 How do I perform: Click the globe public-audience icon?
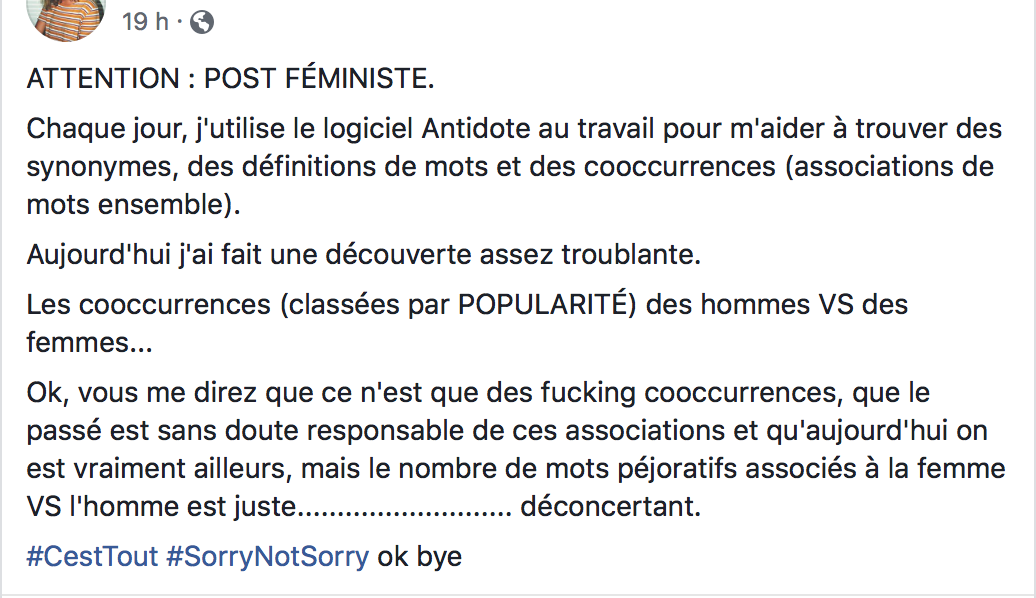[202, 22]
